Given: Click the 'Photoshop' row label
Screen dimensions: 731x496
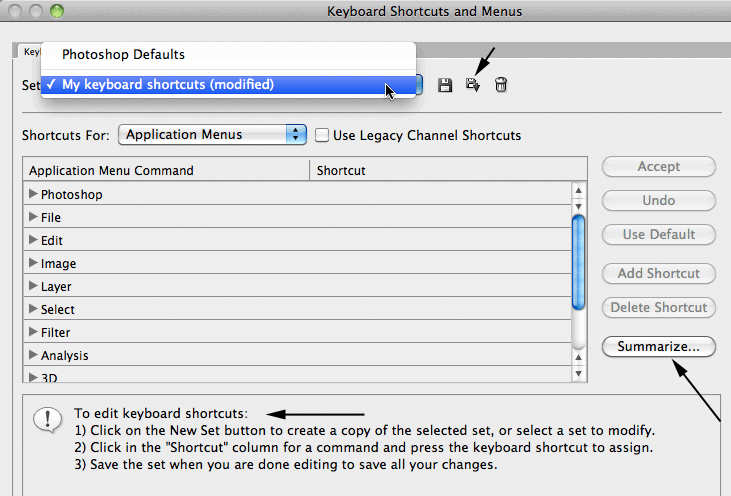Looking at the screenshot, I should pyautogui.click(x=72, y=195).
